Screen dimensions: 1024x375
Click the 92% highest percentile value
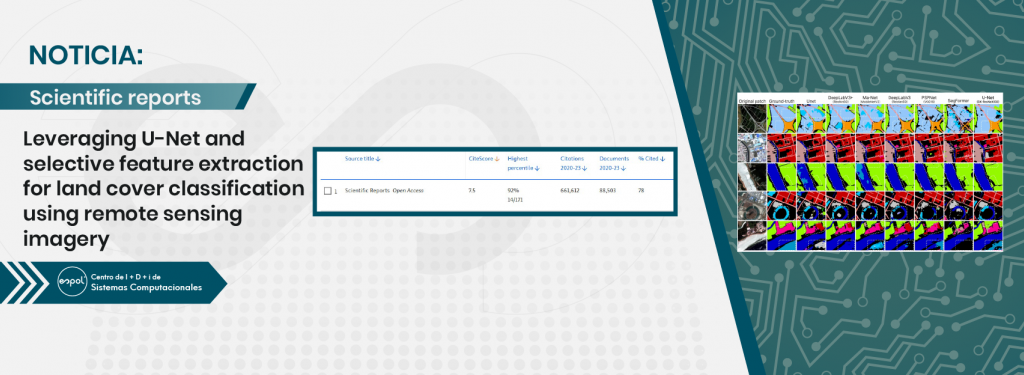click(513, 190)
